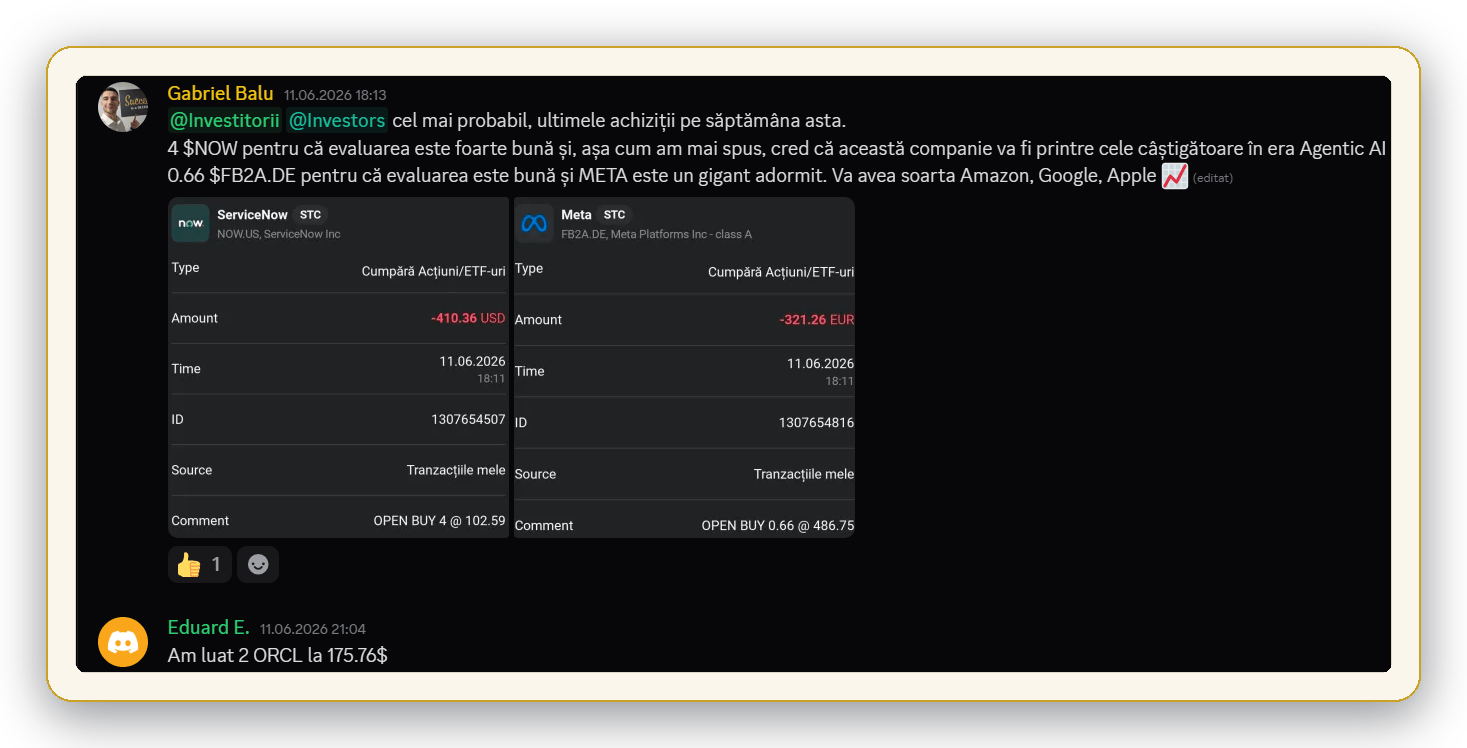Screen dimensions: 1467x748
Task: Click the 11.06.2026 21:04 message timestamp
Action: (x=313, y=629)
